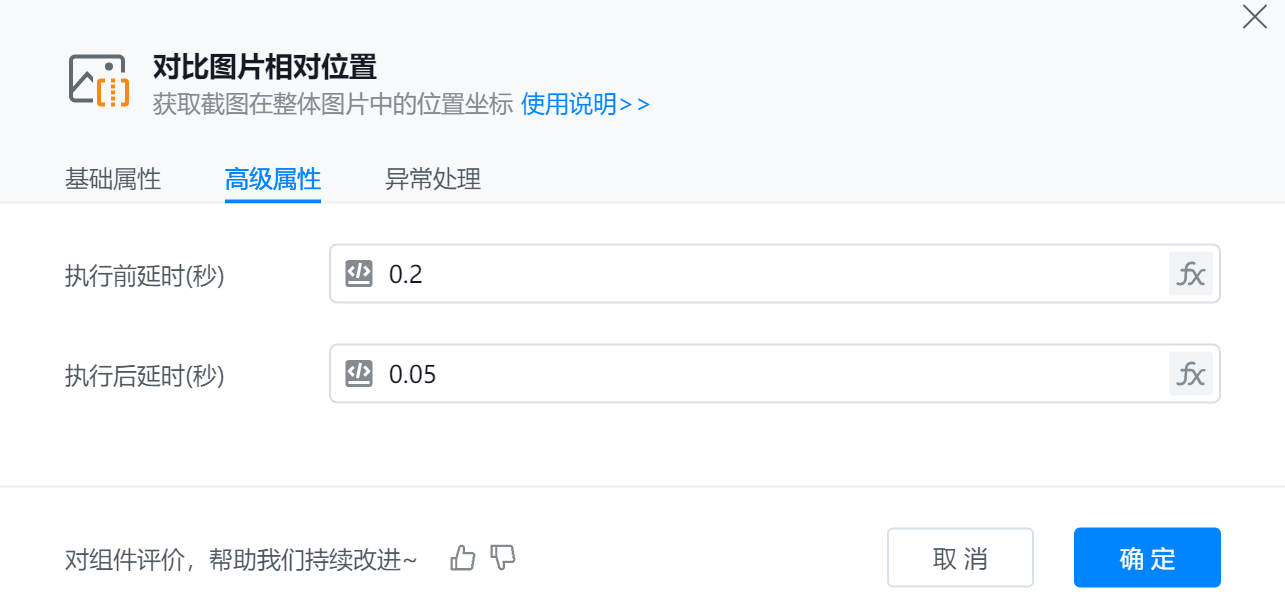Viewport: 1285px width, 607px height.
Task: Click the 对比图片相对位置 dialog title
Action: point(264,67)
